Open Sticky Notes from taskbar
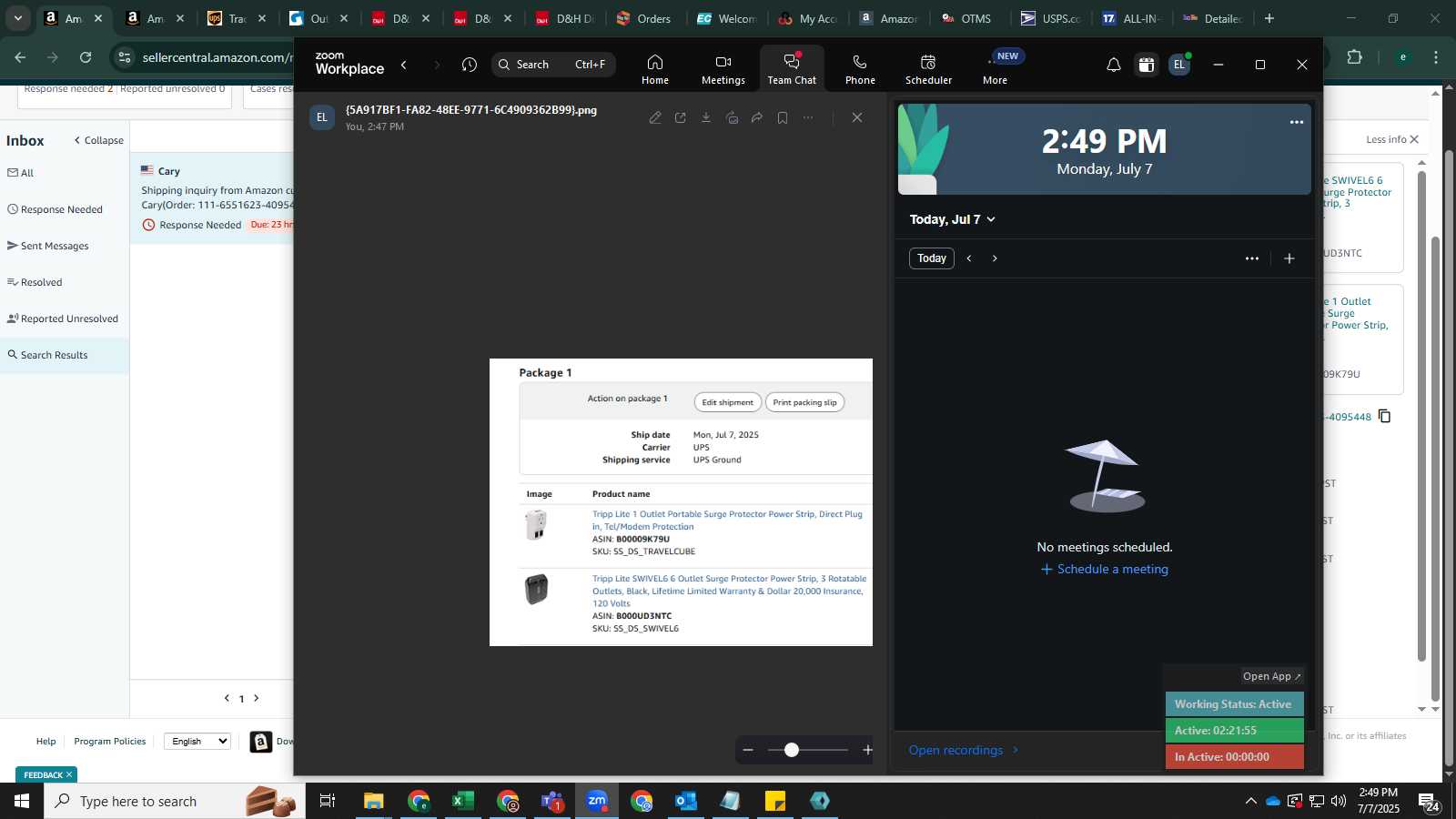 tap(775, 801)
